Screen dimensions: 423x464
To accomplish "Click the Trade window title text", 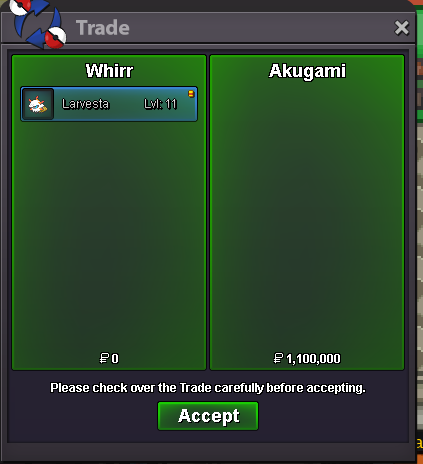I will pos(103,27).
